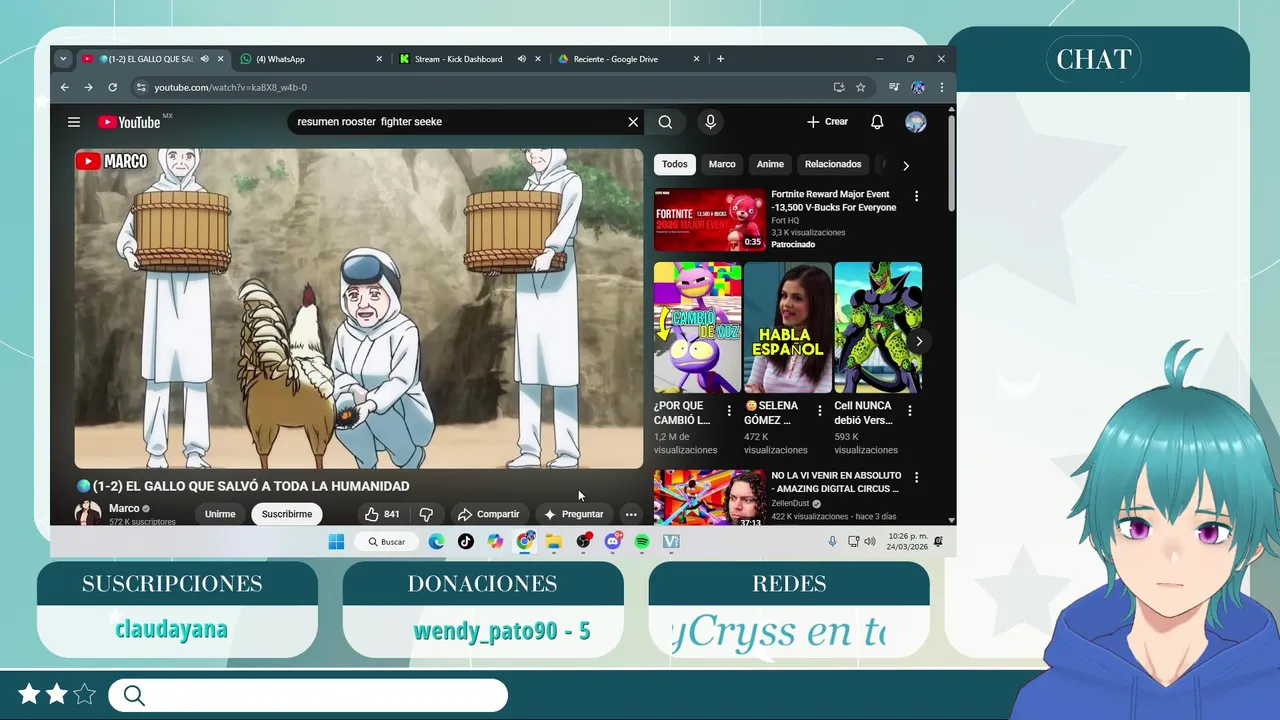Start voice search with the microphone
Viewport: 1280px width, 720px height.
[x=710, y=122]
